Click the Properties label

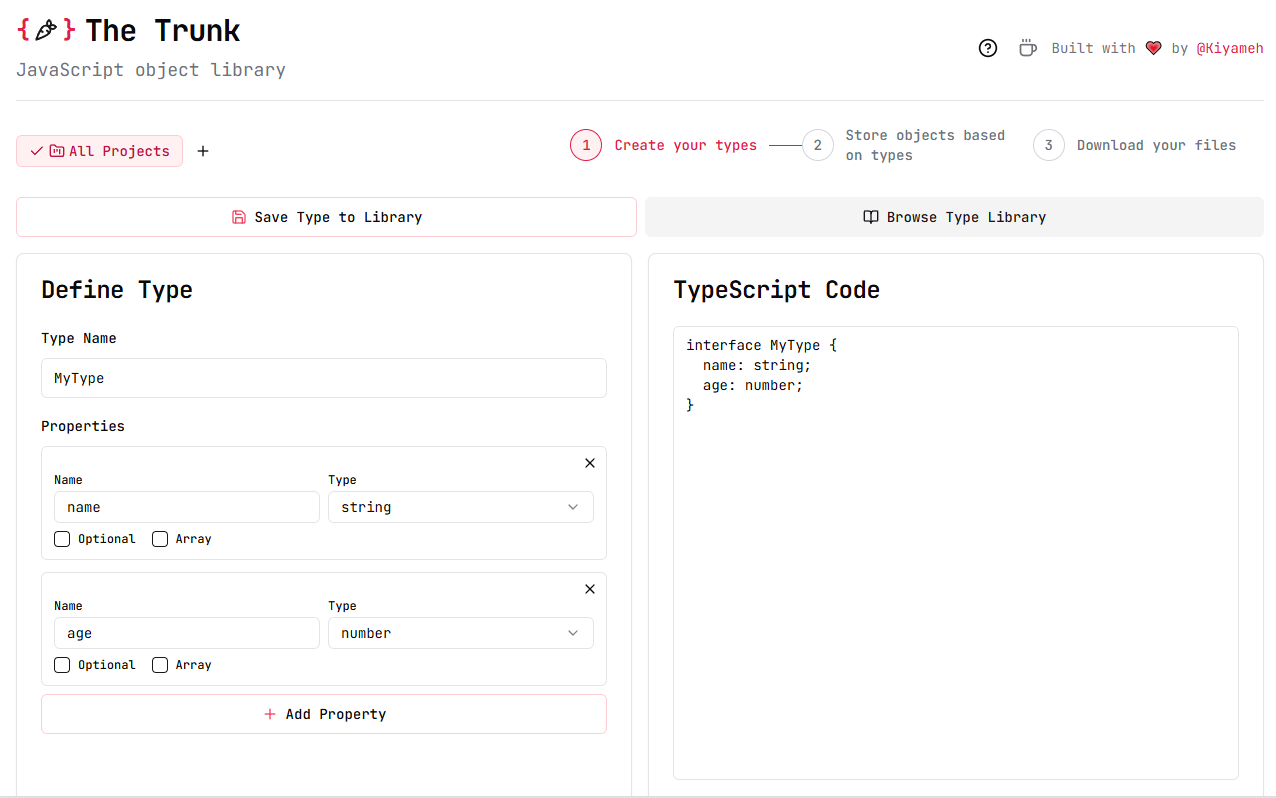pyautogui.click(x=83, y=426)
